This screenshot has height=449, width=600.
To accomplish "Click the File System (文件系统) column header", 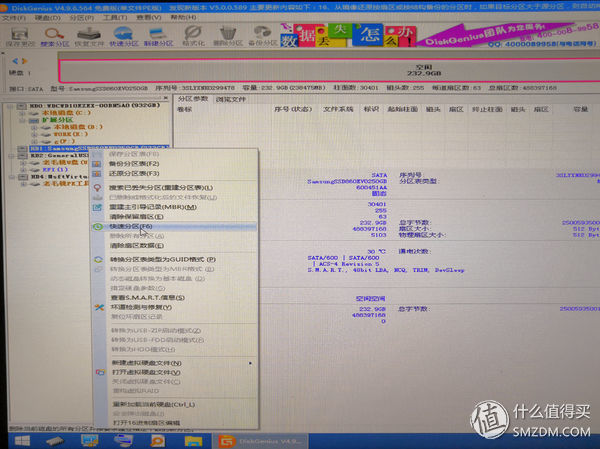I will click(x=338, y=109).
